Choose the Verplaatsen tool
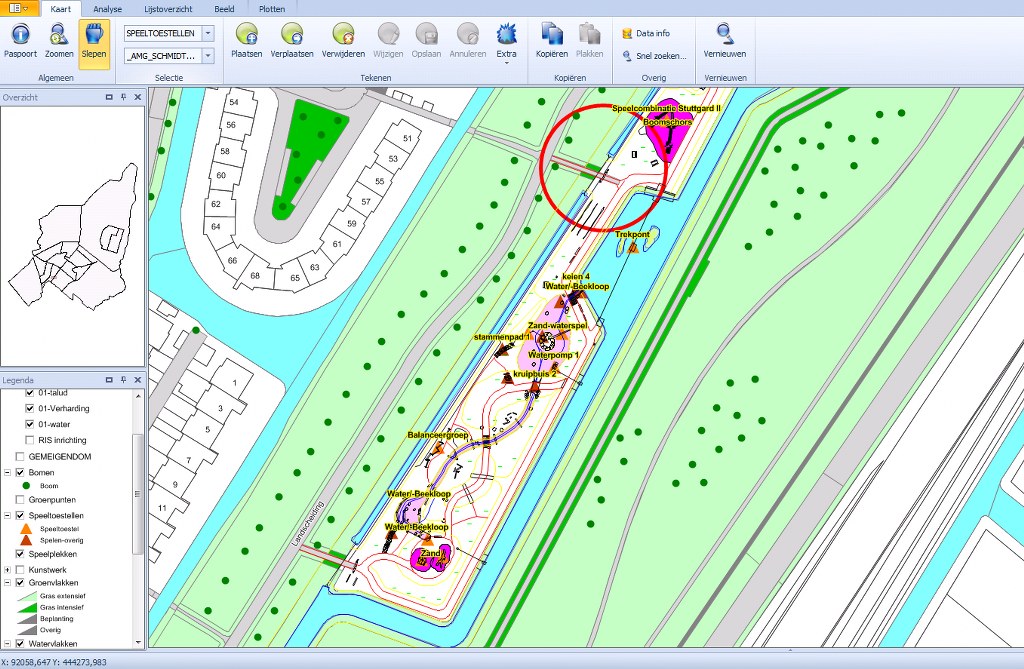The width and height of the screenshot is (1024, 669). click(292, 41)
